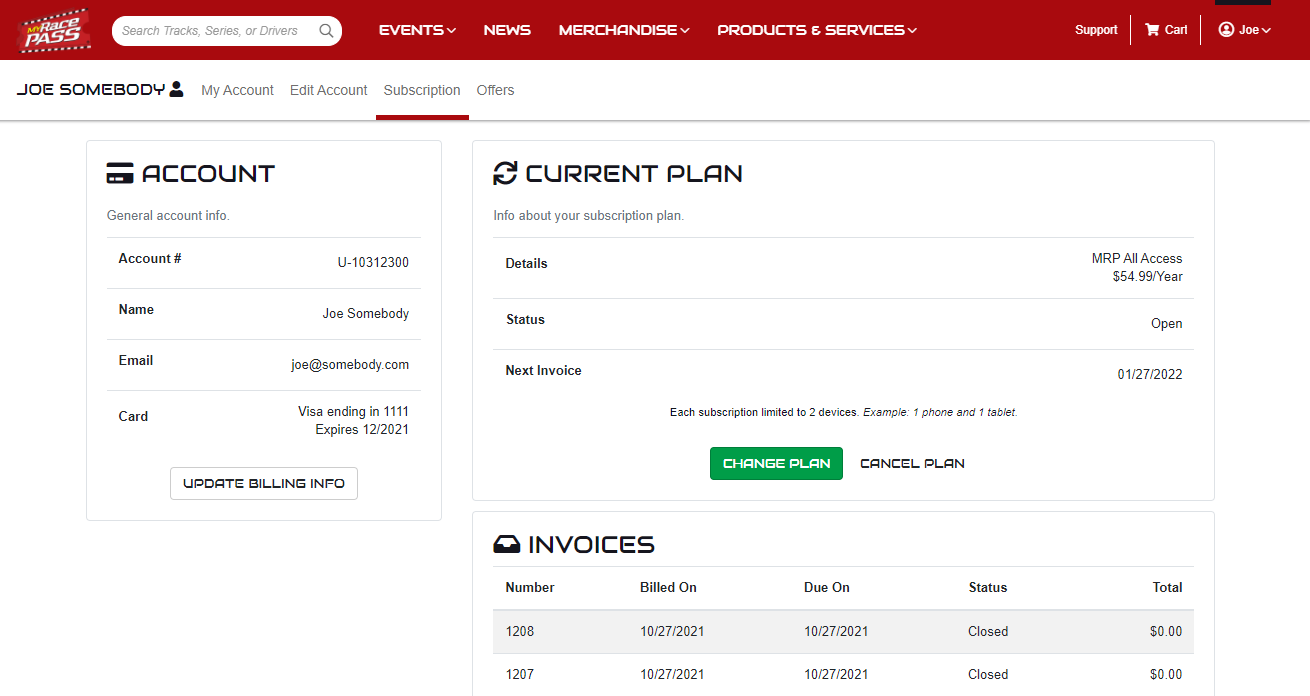Click the Expires 12/2021 text
Screen dimensions: 1310x696
[362, 430]
